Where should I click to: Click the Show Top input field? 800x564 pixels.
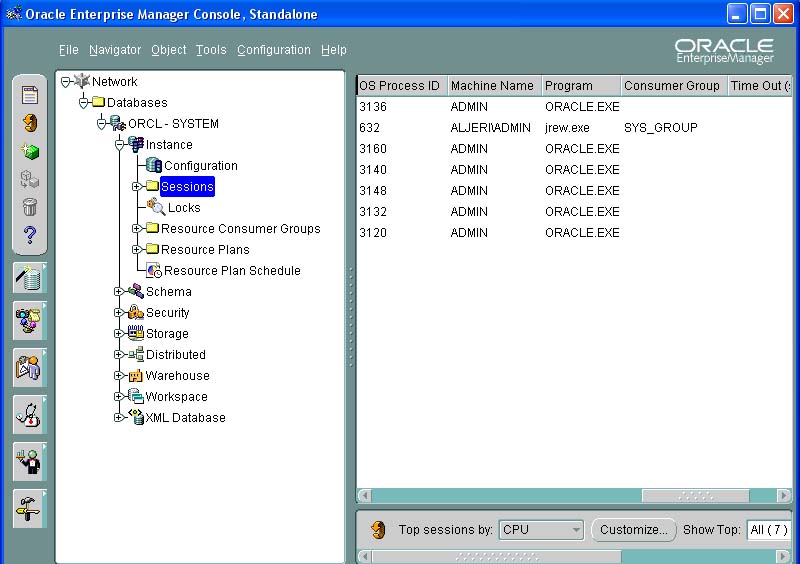(768, 530)
